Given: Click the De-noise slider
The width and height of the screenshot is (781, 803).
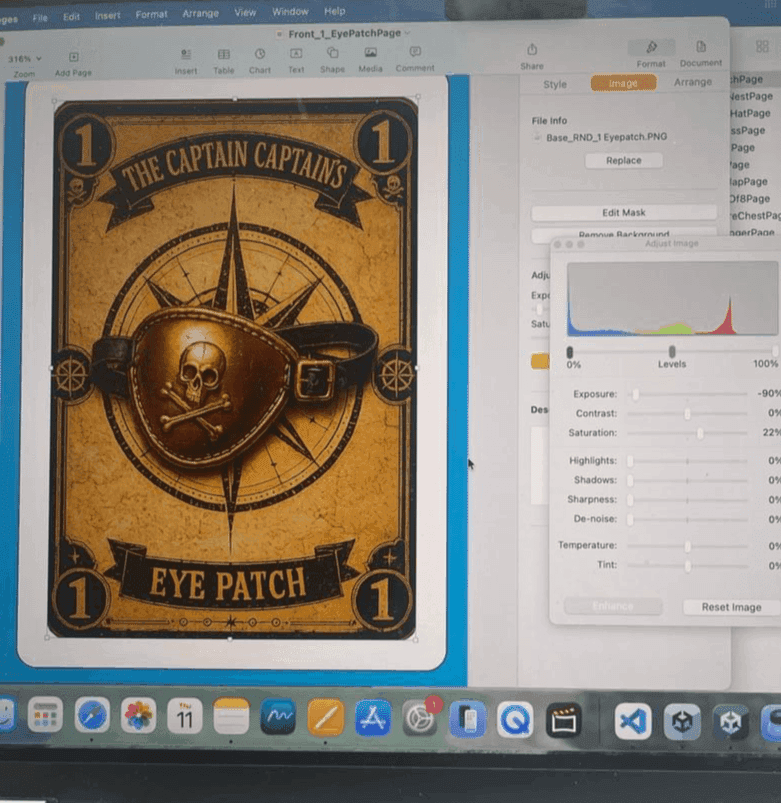Looking at the screenshot, I should coord(687,519).
